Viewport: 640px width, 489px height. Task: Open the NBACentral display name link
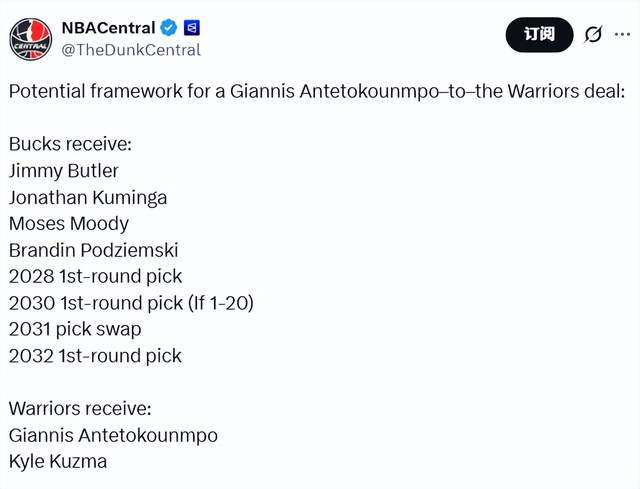108,27
